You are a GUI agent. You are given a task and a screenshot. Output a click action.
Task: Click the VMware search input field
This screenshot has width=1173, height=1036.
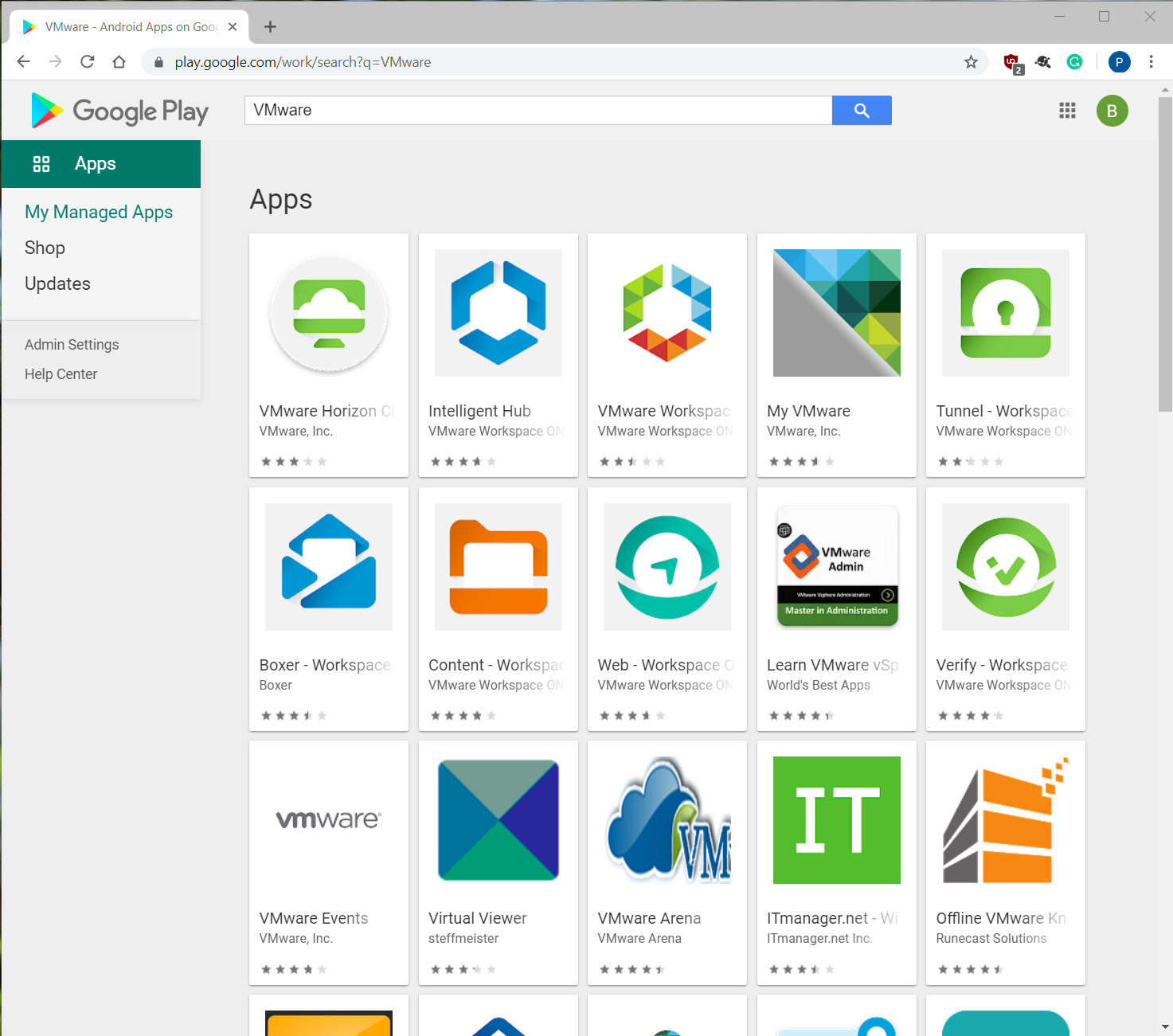click(538, 111)
